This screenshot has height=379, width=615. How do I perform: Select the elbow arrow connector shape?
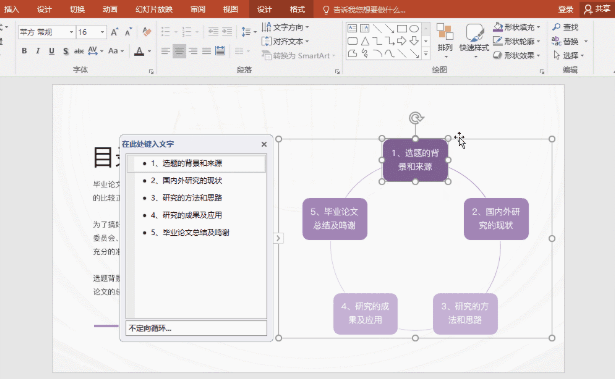click(x=389, y=41)
